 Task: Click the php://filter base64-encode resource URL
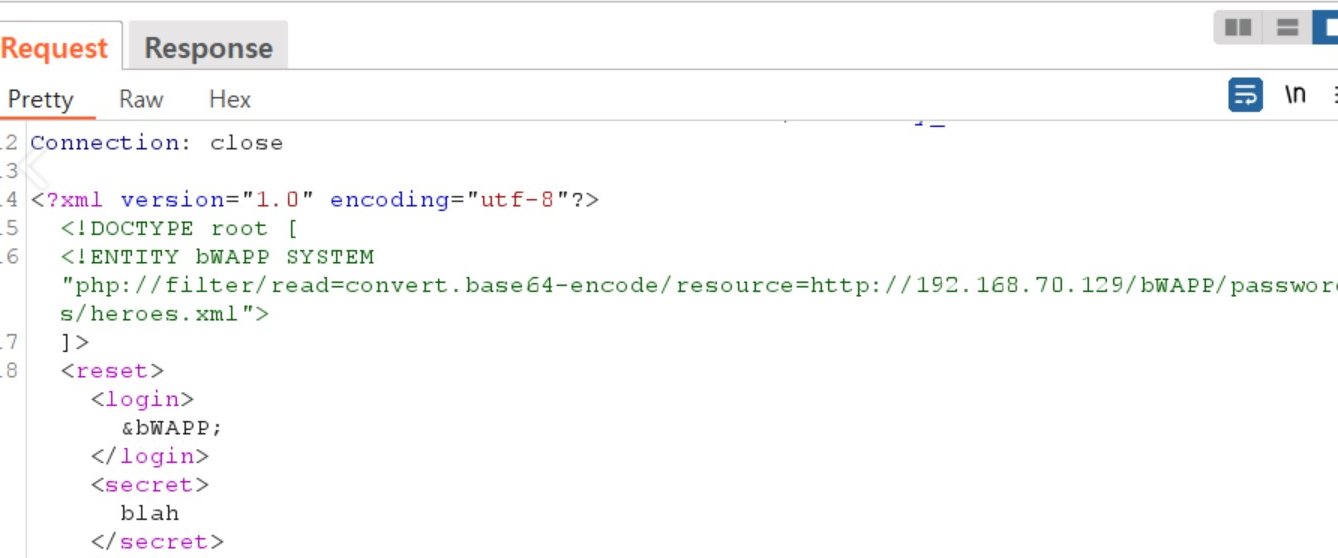point(699,285)
